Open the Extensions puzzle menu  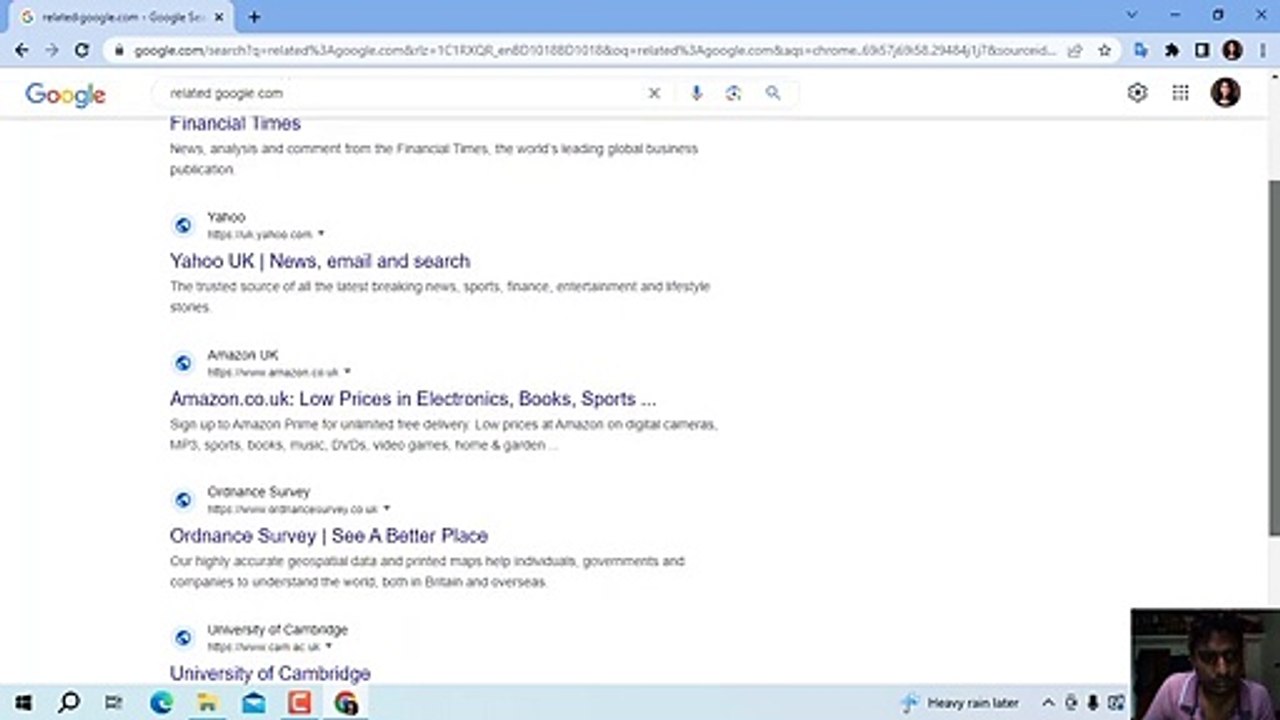[x=1172, y=50]
